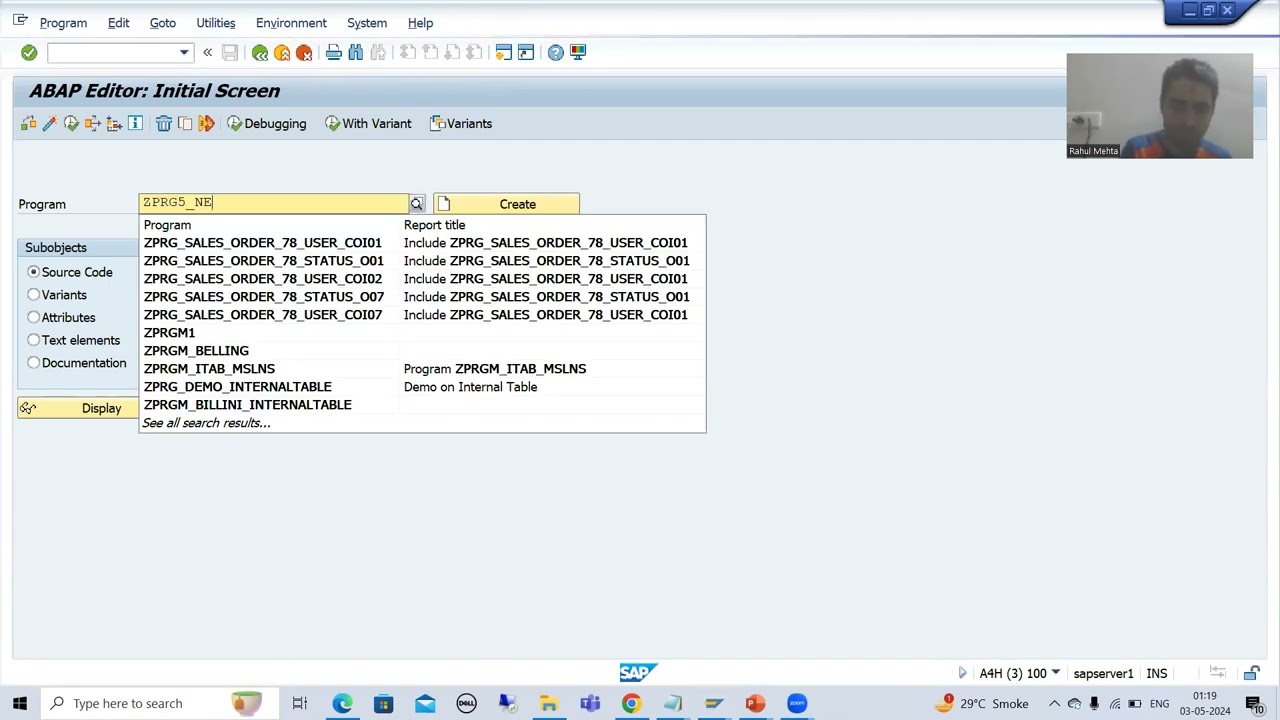1280x720 pixels.
Task: Open PowerPoint from the Windows taskbar
Action: (x=755, y=703)
